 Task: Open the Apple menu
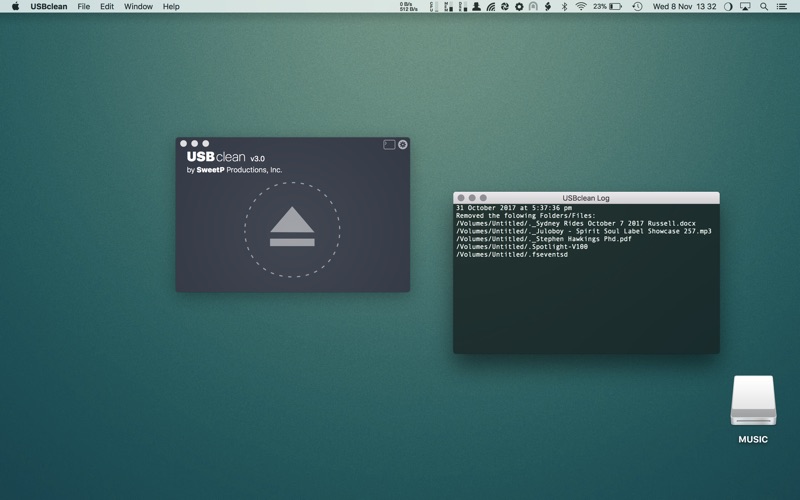pos(15,6)
